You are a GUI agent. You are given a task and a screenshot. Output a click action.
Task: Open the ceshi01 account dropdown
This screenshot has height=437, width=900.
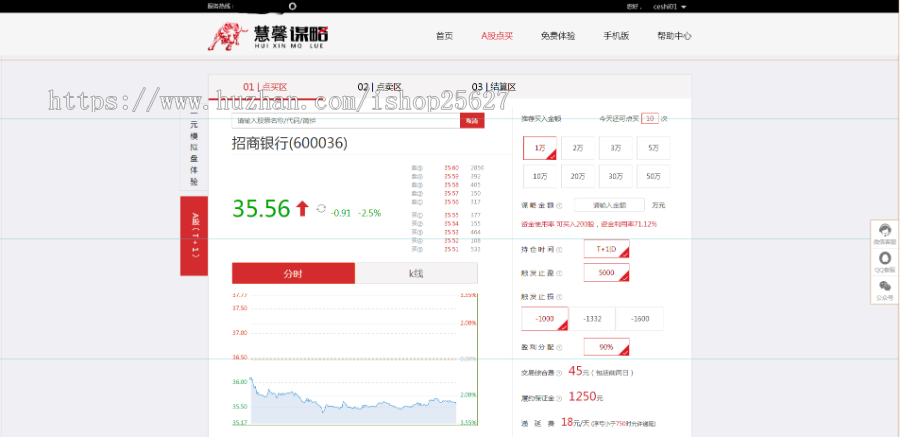670,7
